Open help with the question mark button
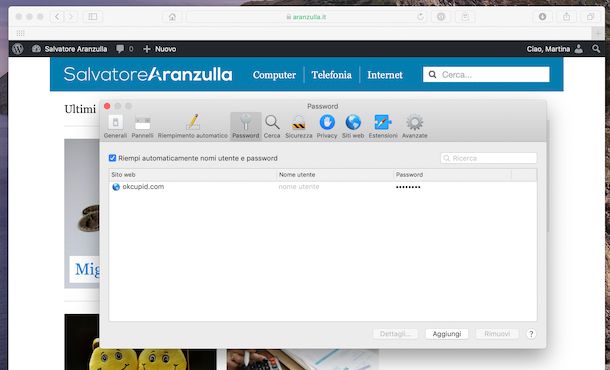Viewport: 610px width, 370px height. pos(531,334)
